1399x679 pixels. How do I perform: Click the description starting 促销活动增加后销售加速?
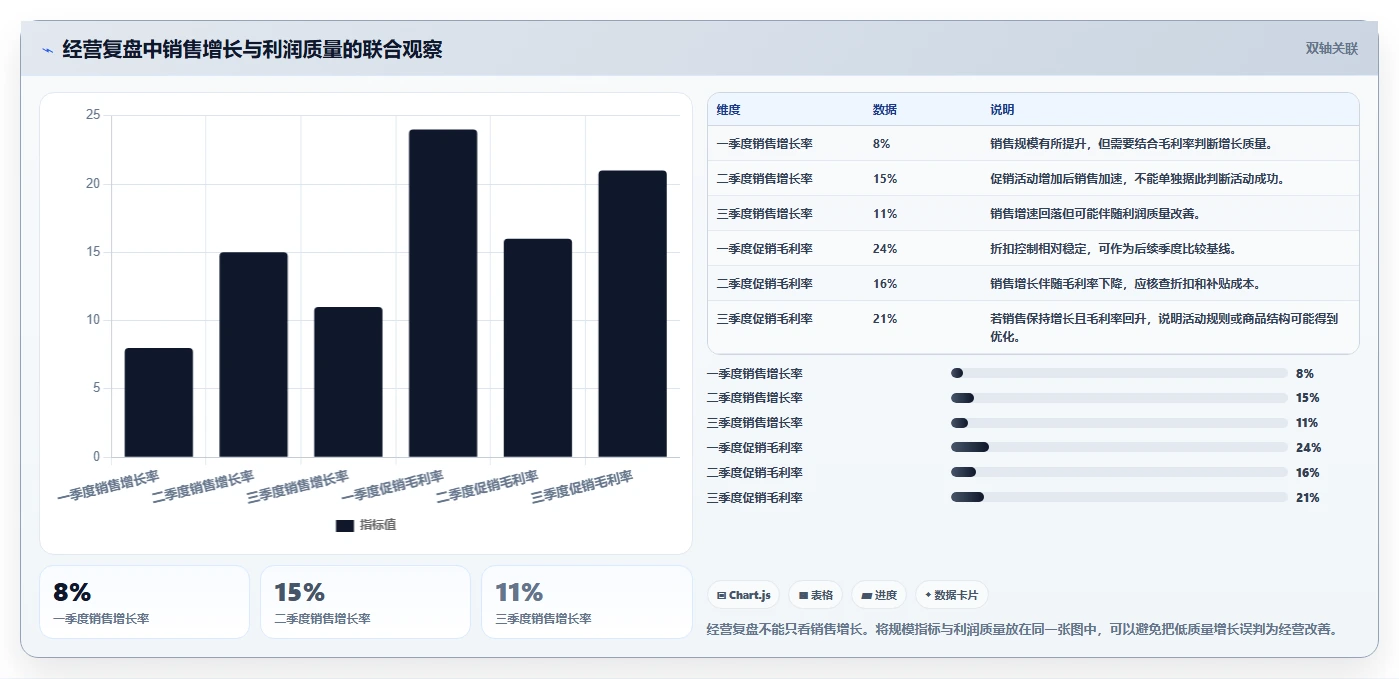(x=1137, y=179)
